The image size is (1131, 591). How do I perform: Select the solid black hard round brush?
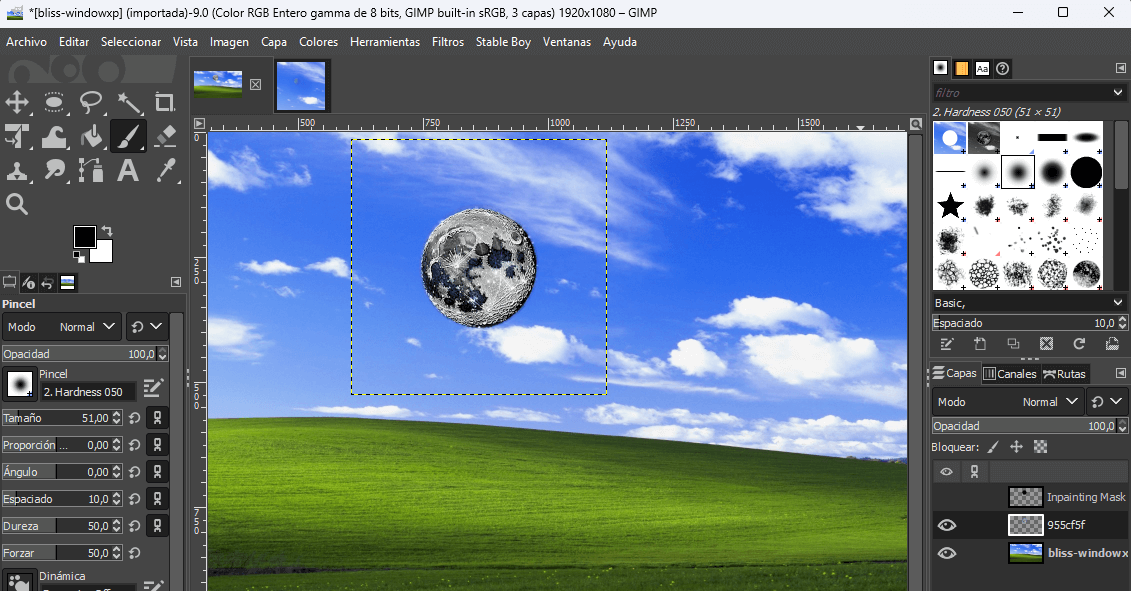pyautogui.click(x=1086, y=172)
